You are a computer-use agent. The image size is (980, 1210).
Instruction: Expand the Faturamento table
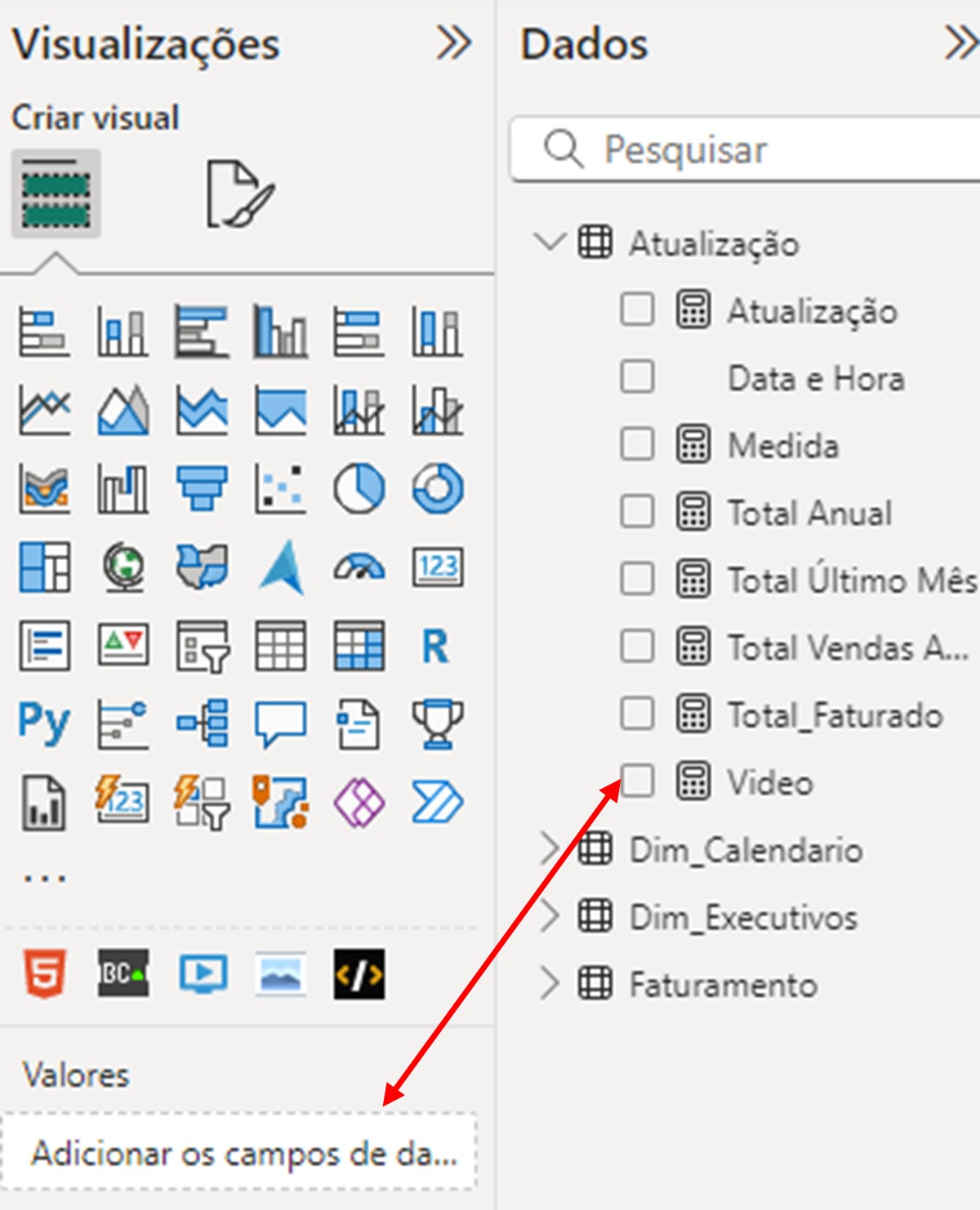pos(549,985)
